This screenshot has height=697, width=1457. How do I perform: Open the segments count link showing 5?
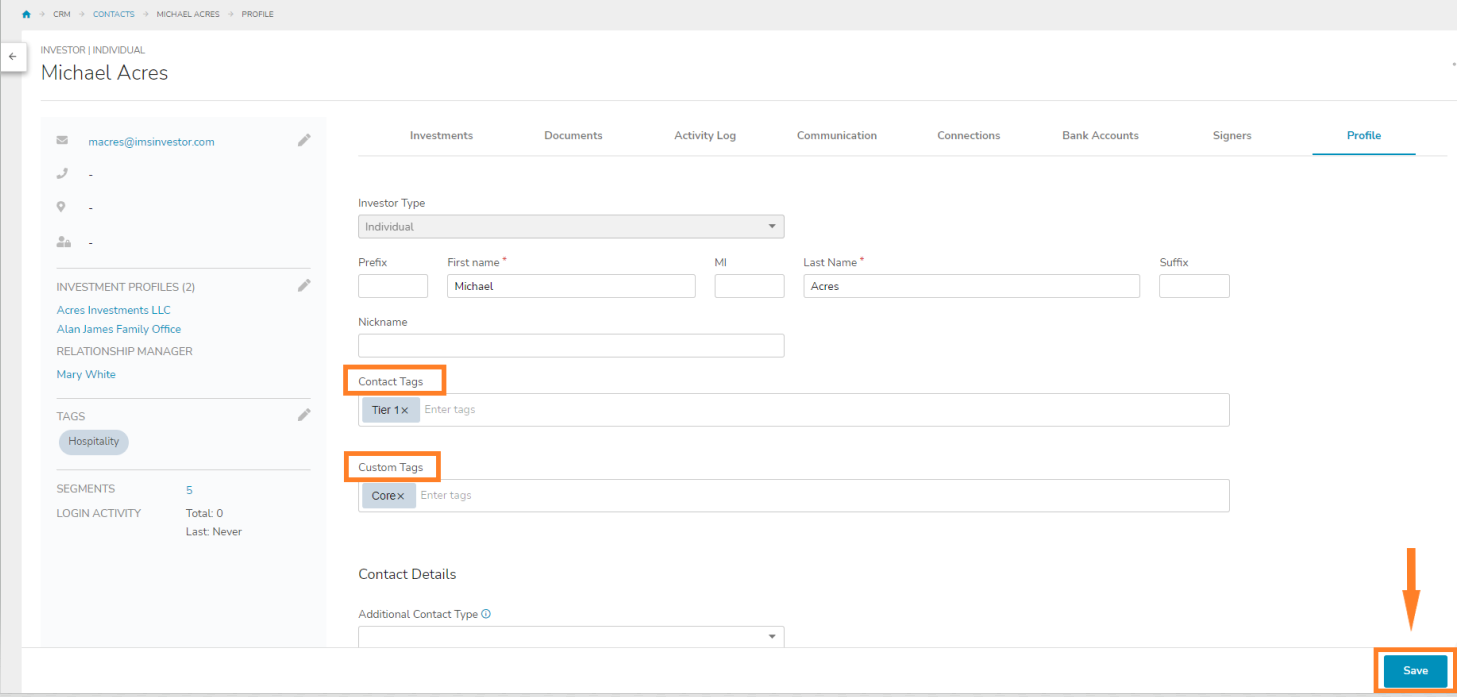point(189,489)
